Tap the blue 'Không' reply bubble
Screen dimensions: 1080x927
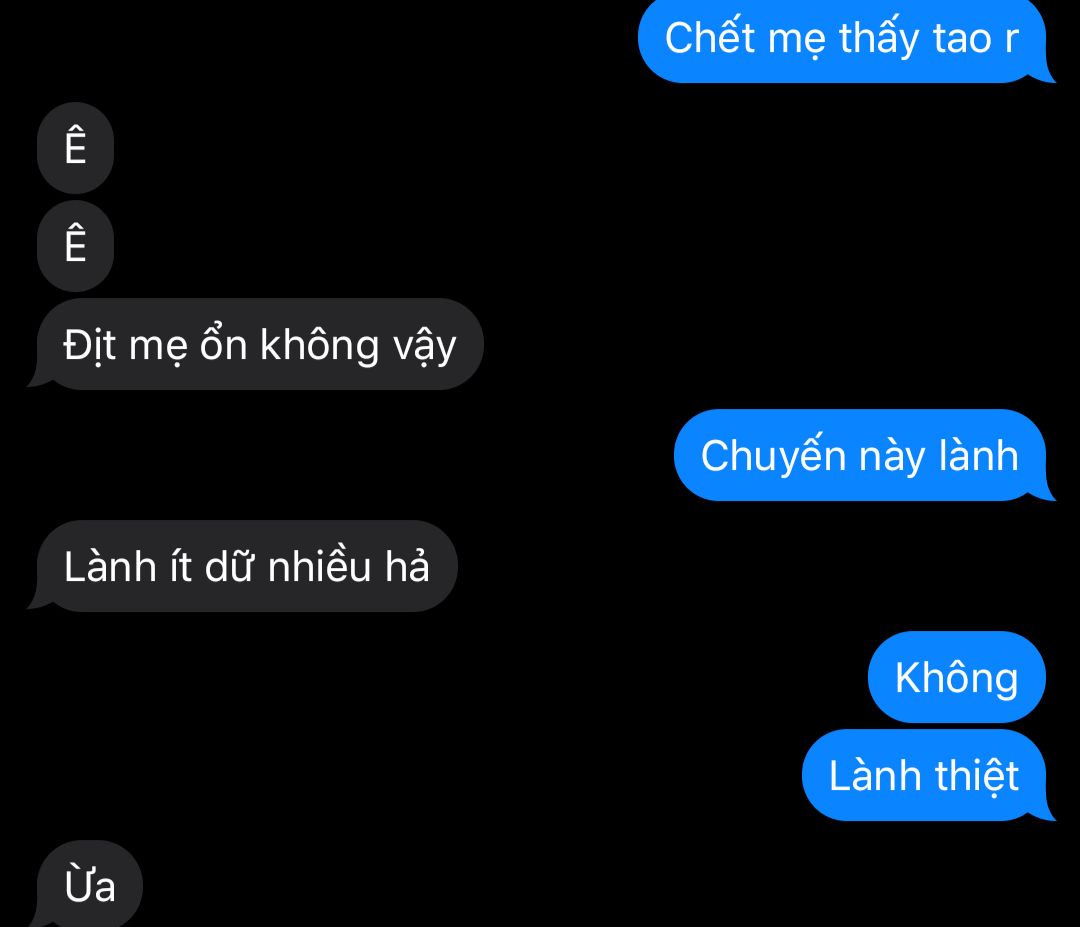[957, 677]
